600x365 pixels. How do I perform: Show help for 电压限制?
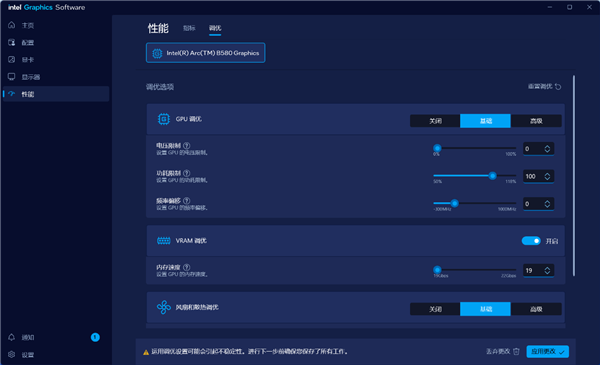[186, 145]
